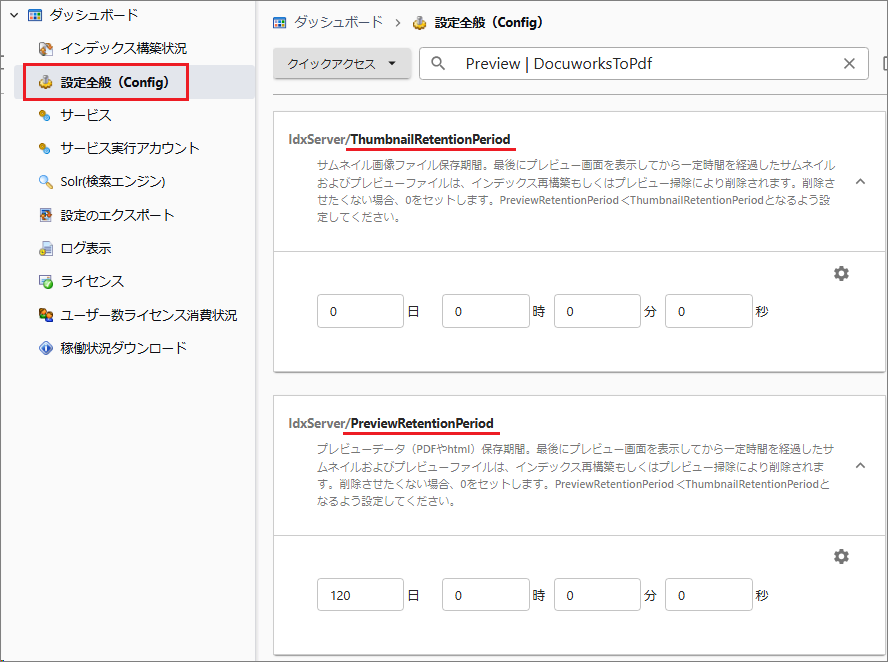888x662 pixels.
Task: Open サービス実行アカウント page
Action: [x=129, y=148]
